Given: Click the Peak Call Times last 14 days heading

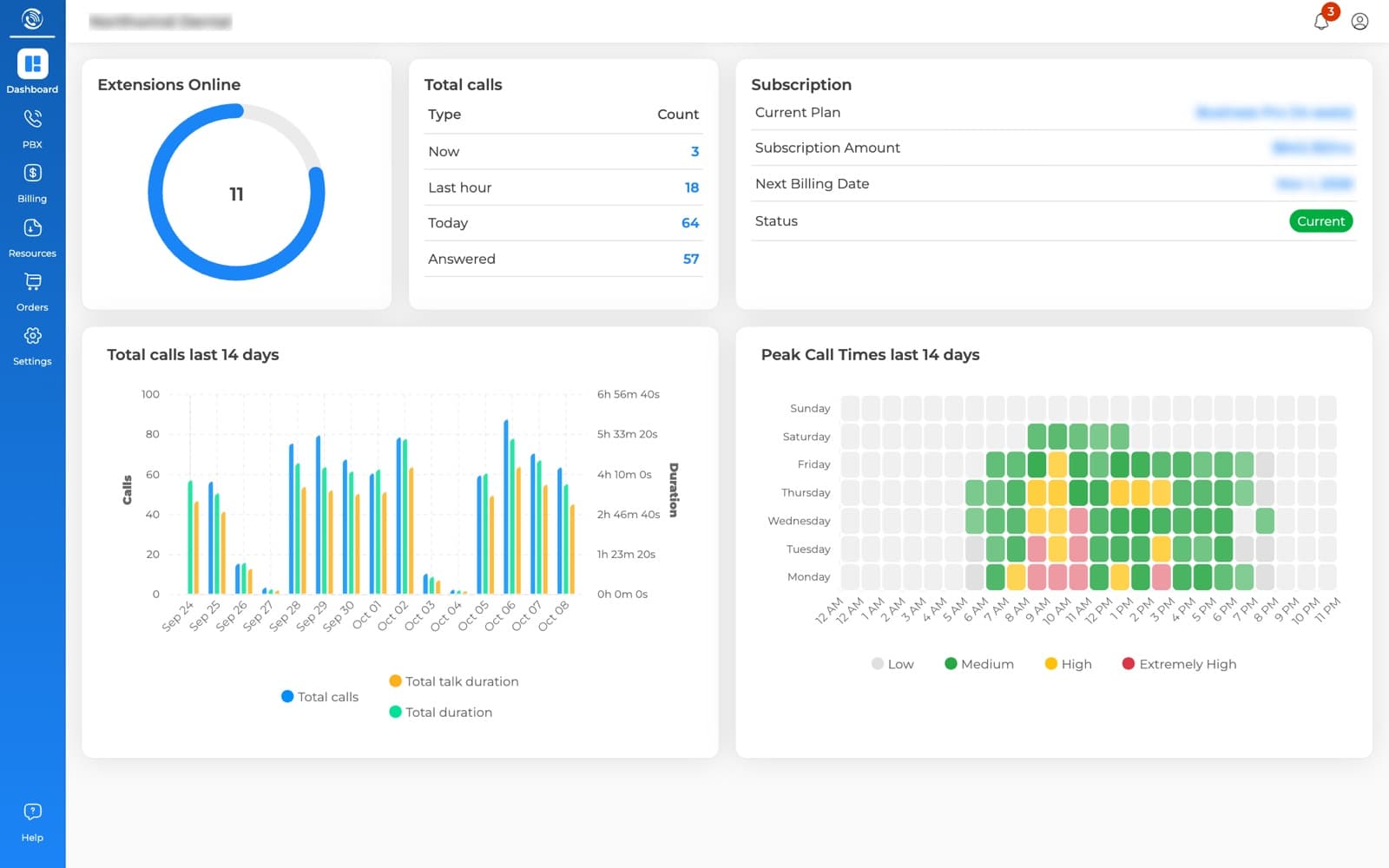Looking at the screenshot, I should click(x=870, y=354).
